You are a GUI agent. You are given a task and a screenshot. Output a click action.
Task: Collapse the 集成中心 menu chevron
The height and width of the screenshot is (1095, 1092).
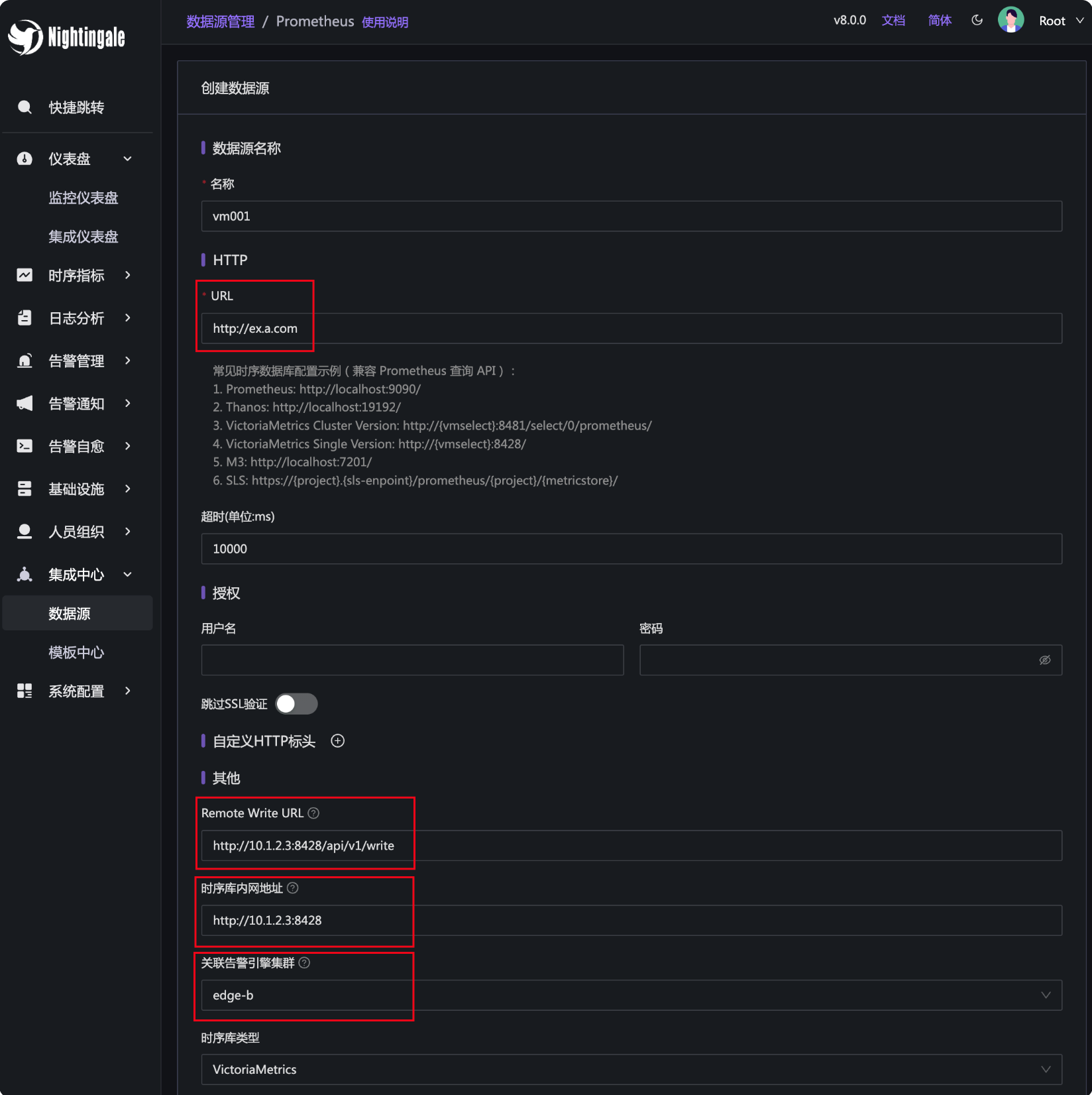click(x=128, y=575)
